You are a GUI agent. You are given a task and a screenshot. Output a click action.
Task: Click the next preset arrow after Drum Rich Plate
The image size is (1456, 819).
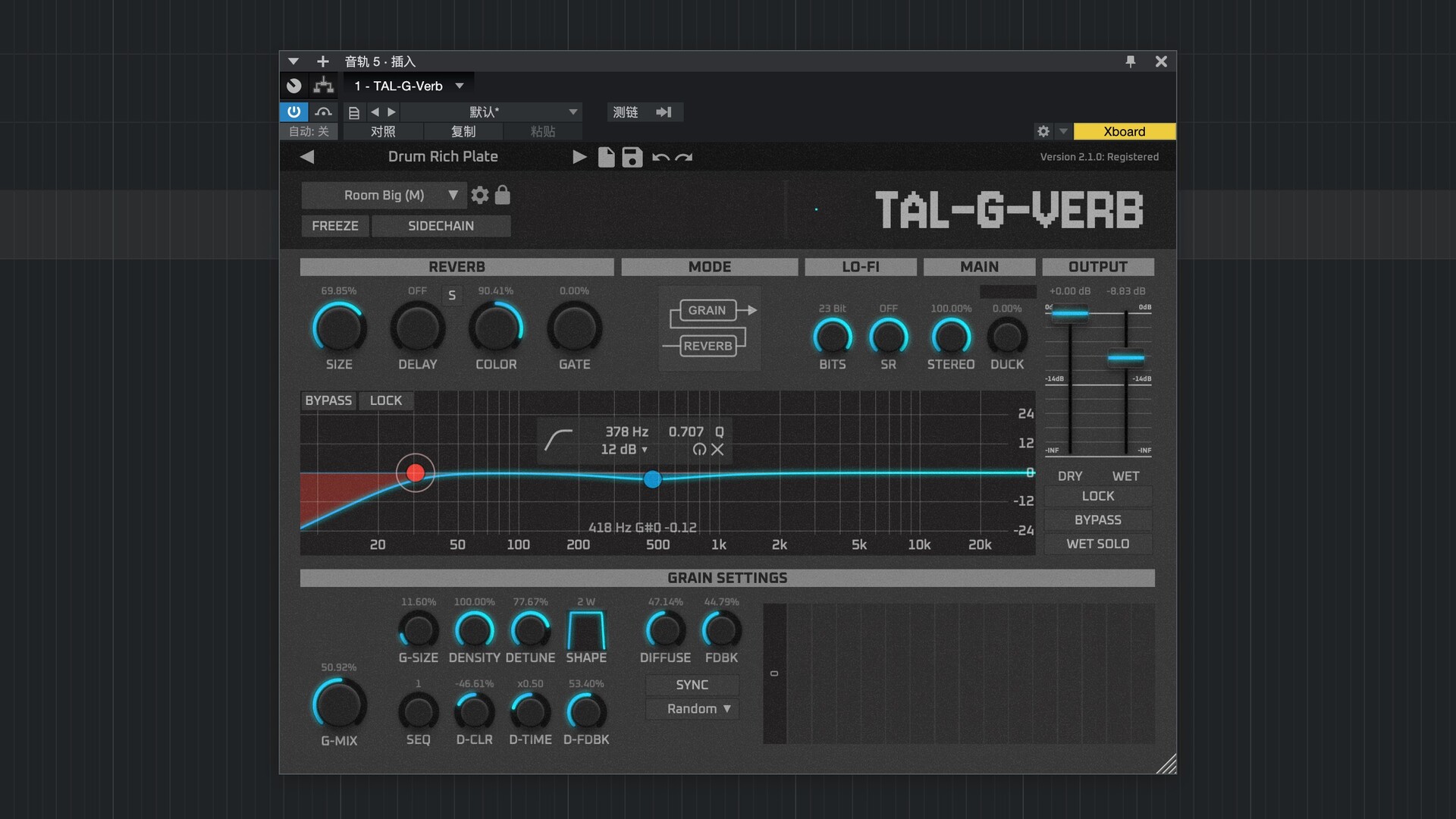pyautogui.click(x=579, y=156)
